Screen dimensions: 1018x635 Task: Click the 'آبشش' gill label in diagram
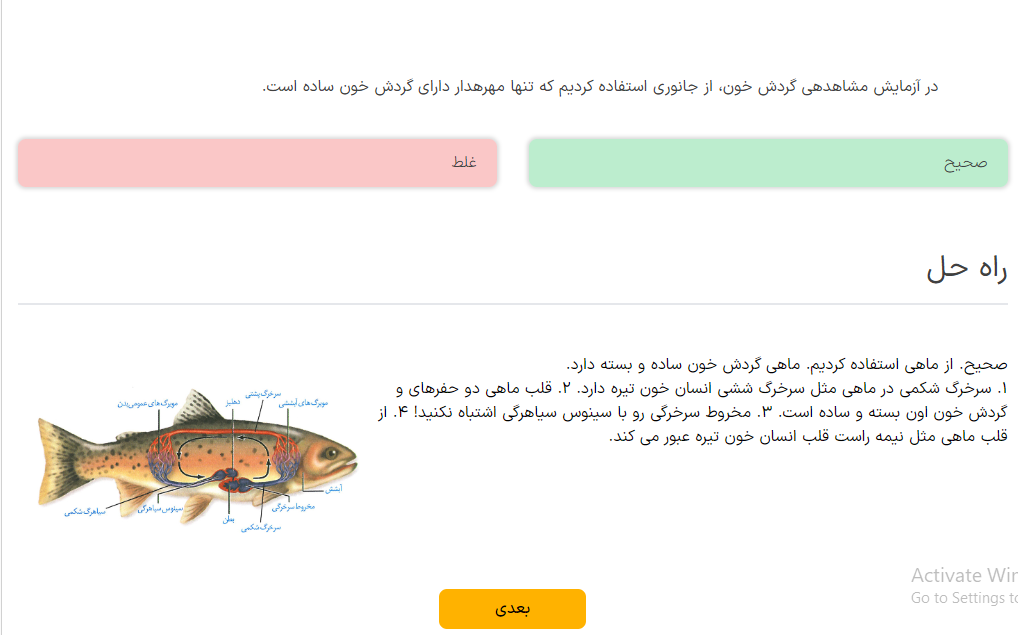[x=335, y=489]
